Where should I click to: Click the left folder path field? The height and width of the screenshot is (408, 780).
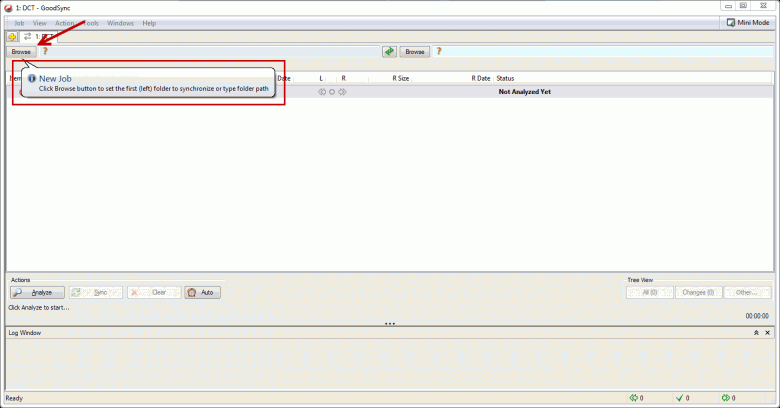click(x=214, y=51)
